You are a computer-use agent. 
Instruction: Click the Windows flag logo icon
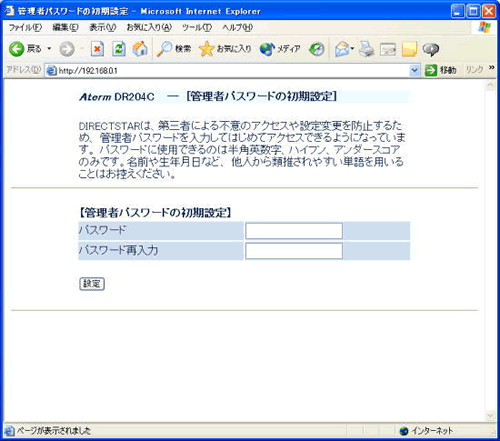coord(484,27)
